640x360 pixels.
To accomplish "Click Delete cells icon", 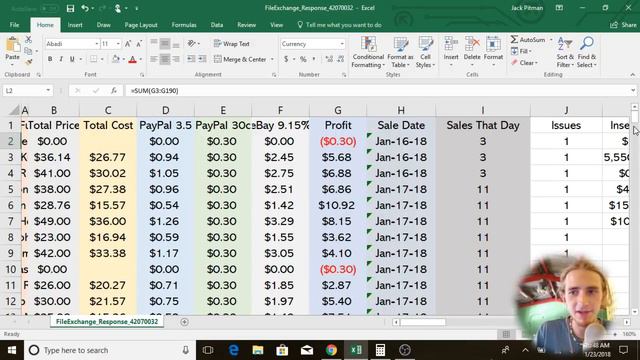I will 472,44.
